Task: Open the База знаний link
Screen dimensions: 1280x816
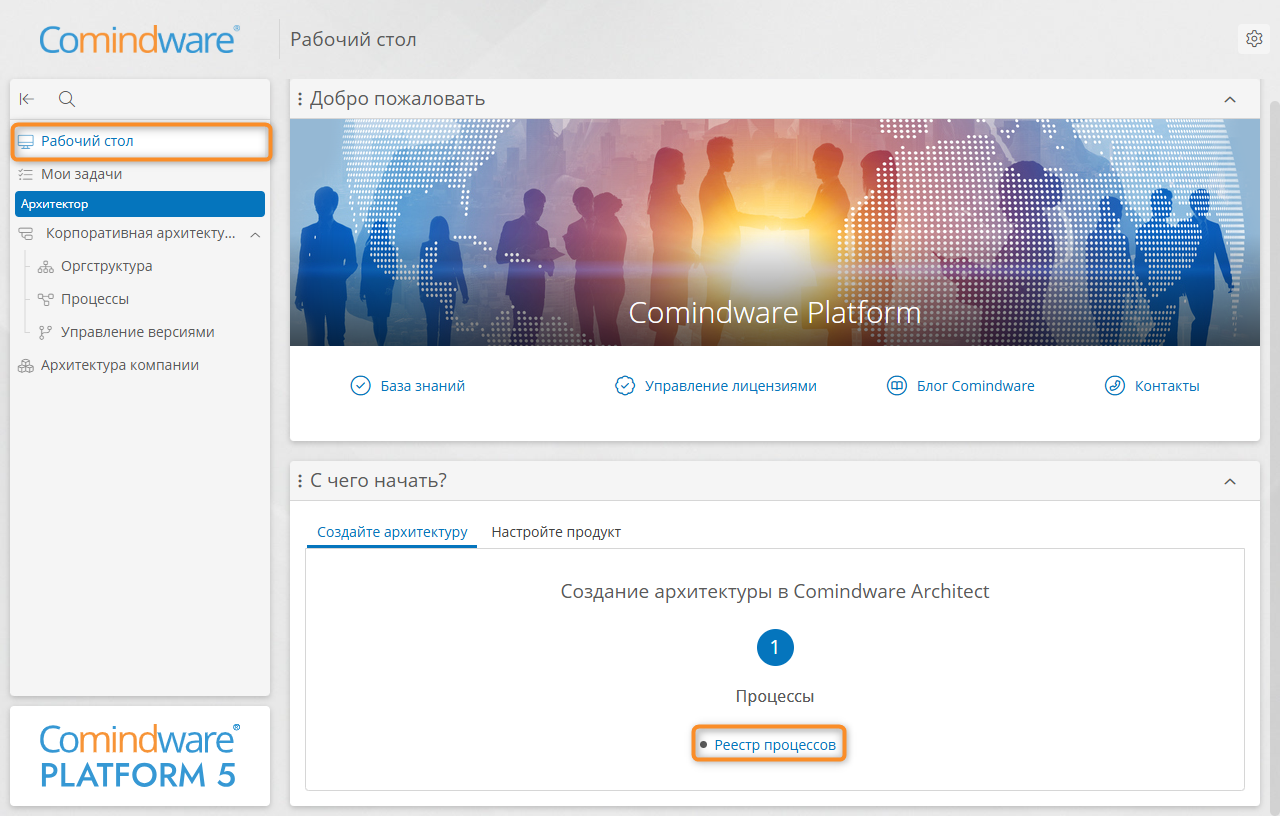Action: click(x=423, y=386)
